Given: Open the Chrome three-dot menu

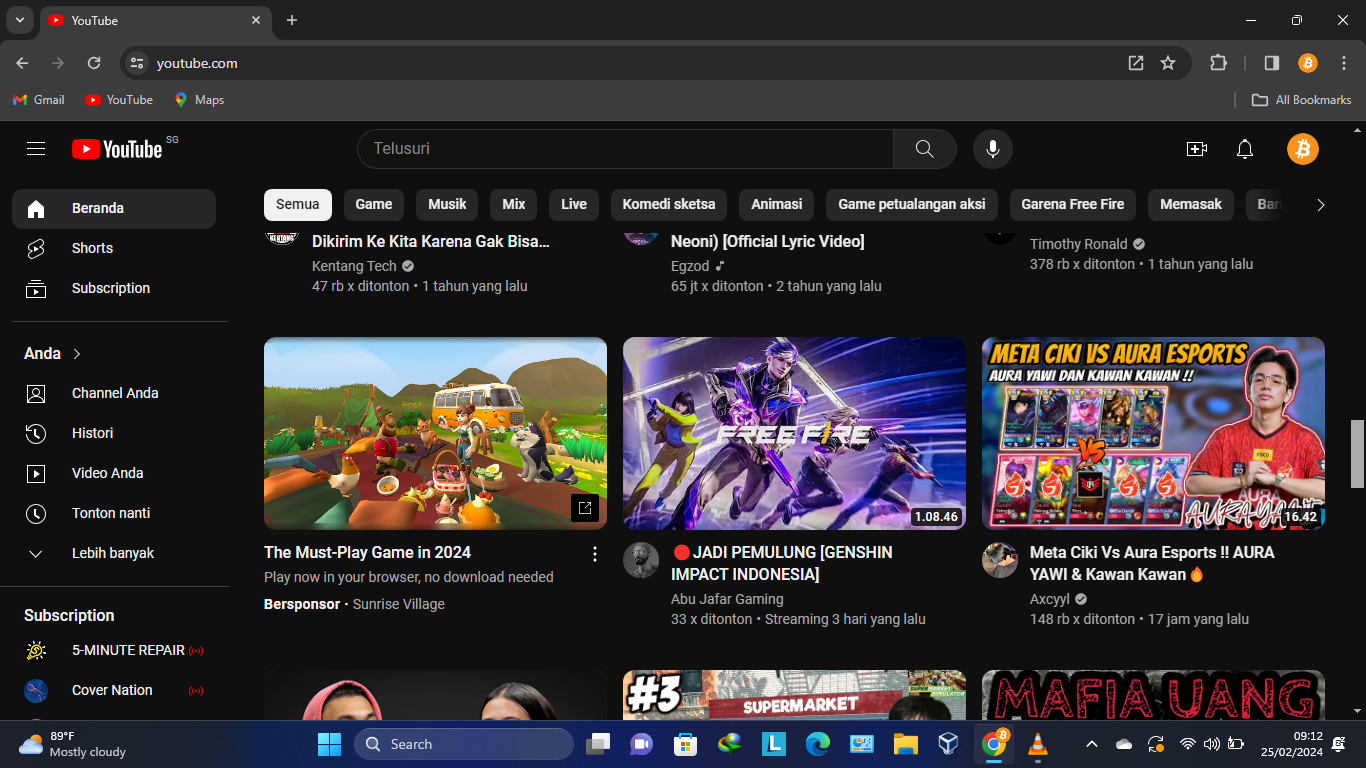Looking at the screenshot, I should (x=1344, y=63).
